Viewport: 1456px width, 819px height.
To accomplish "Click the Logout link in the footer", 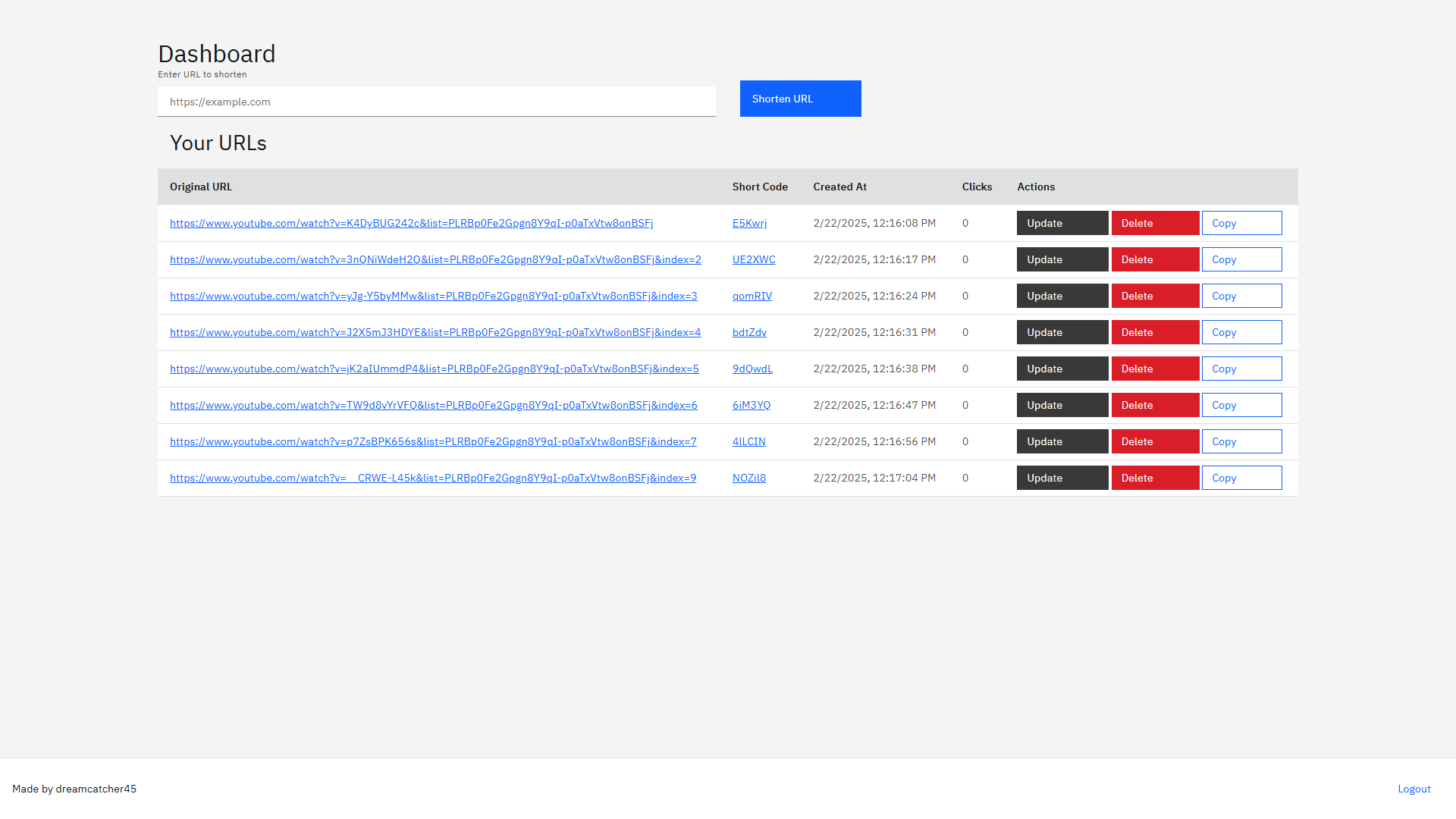I will pyautogui.click(x=1414, y=789).
